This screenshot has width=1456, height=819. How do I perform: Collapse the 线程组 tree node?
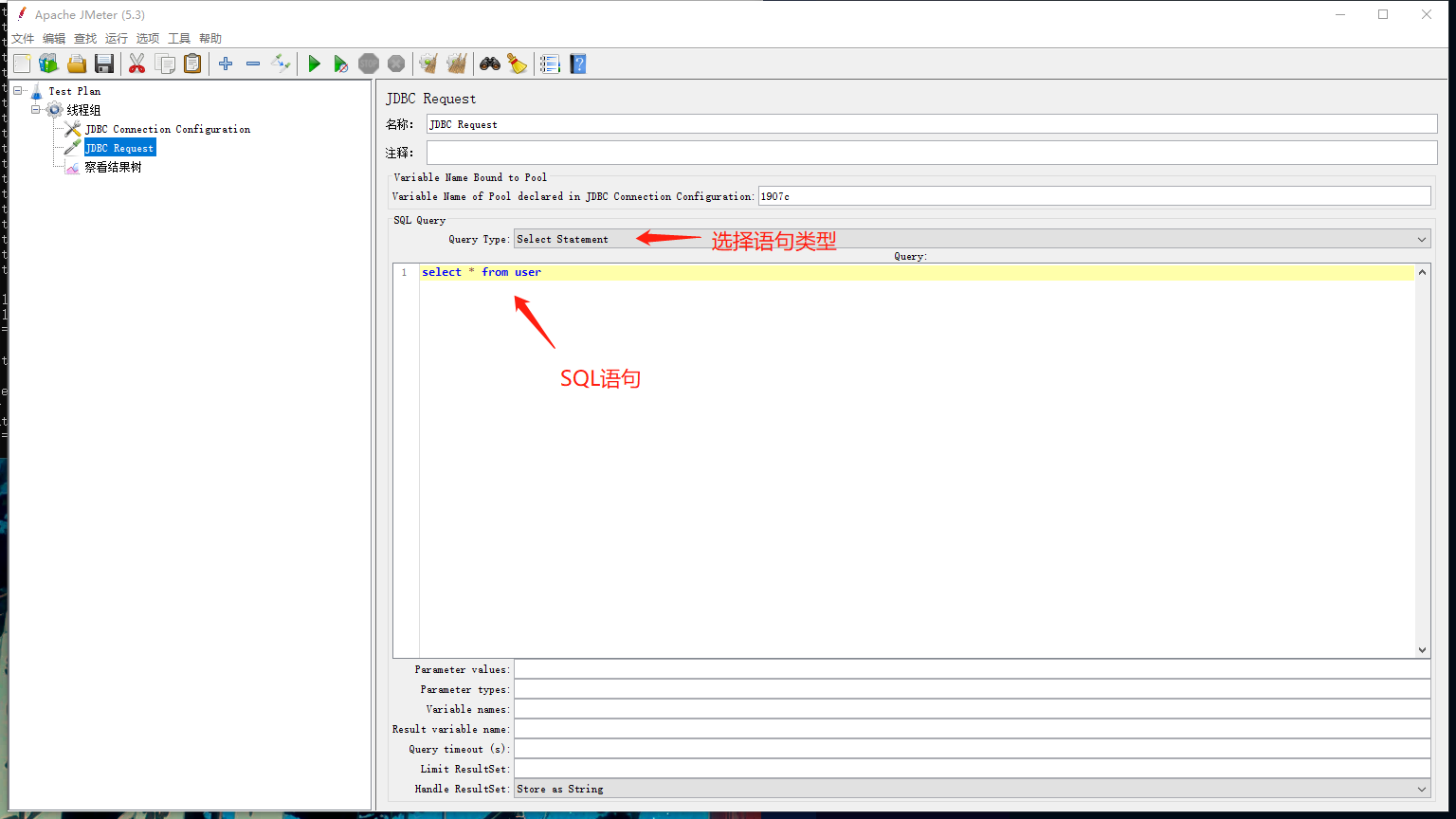click(36, 109)
